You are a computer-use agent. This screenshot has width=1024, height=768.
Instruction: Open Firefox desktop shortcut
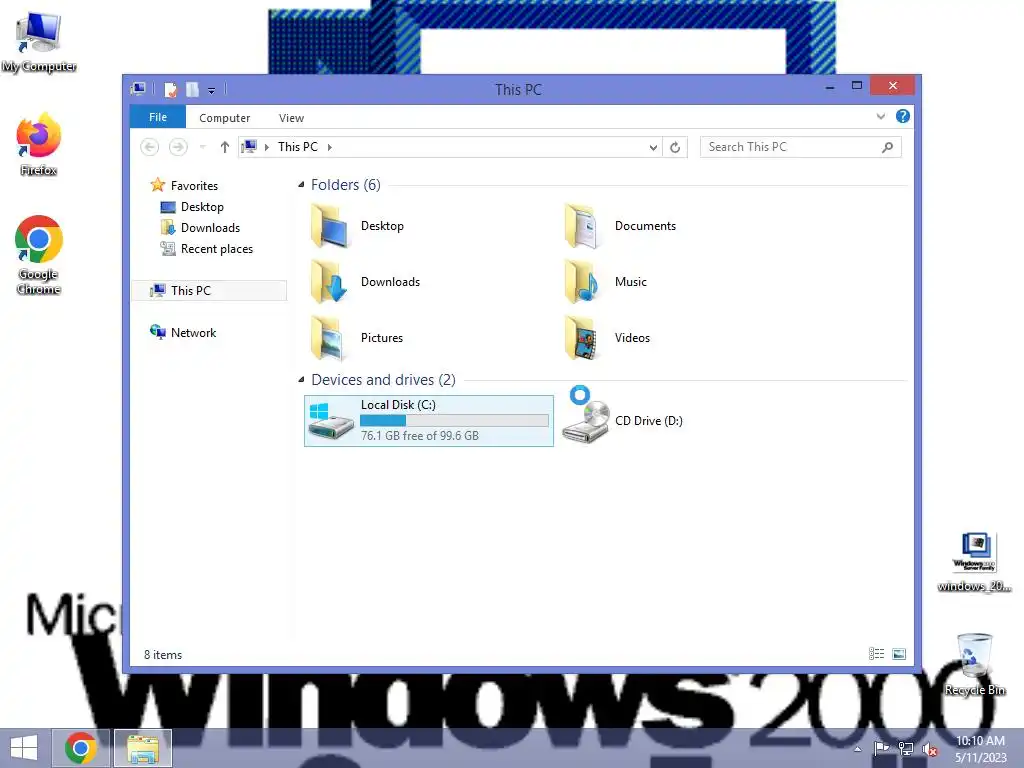39,144
